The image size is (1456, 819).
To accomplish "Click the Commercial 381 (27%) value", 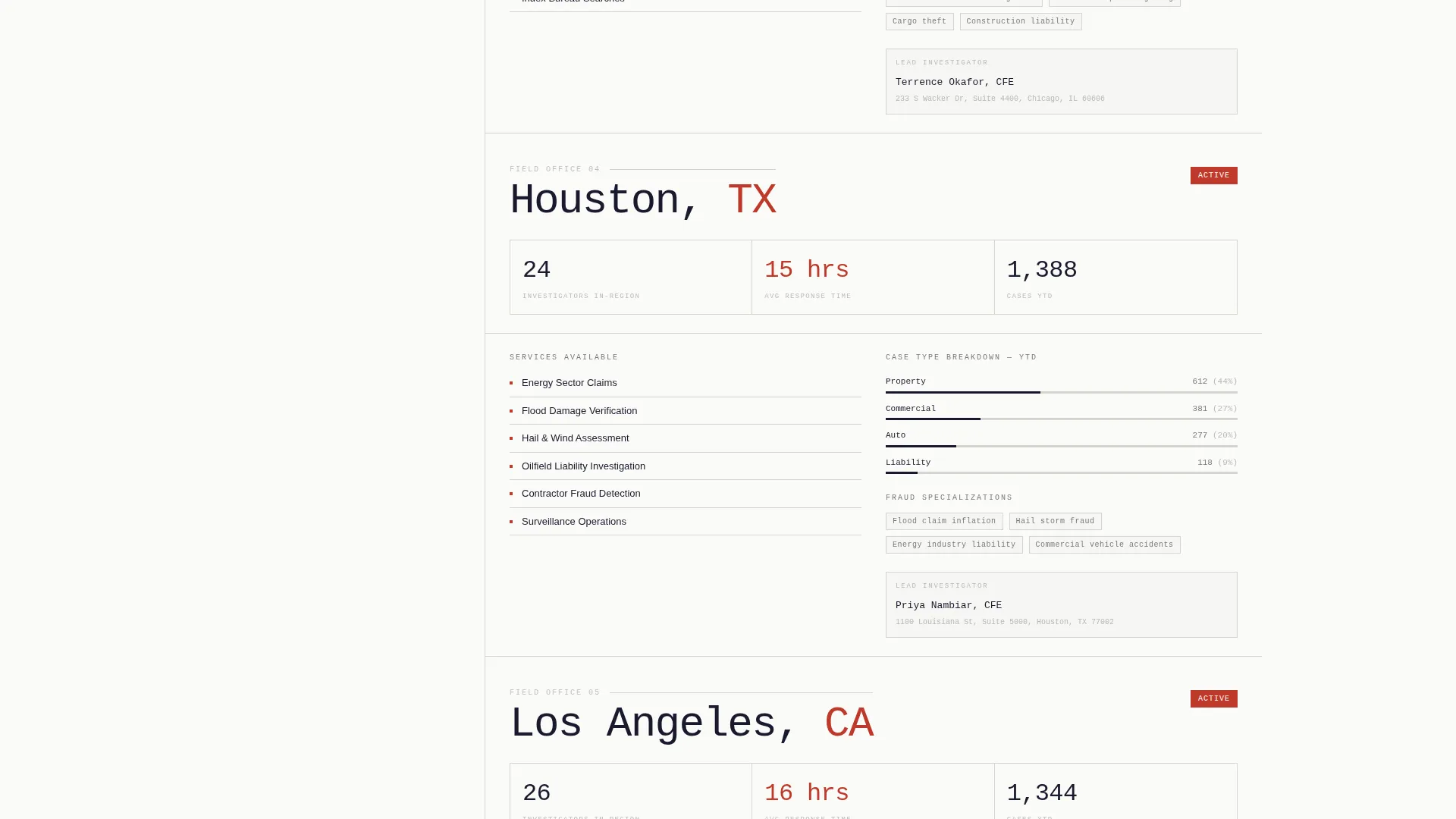I will (x=1215, y=409).
